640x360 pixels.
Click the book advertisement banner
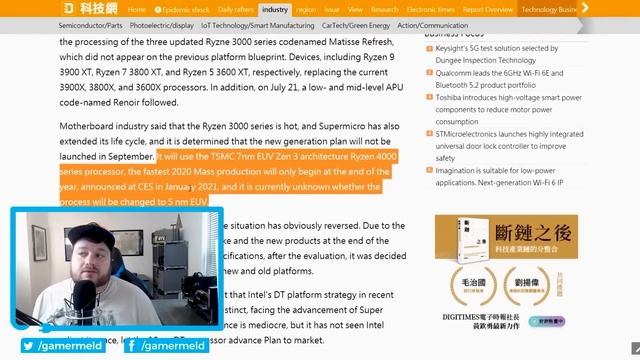coord(506,237)
